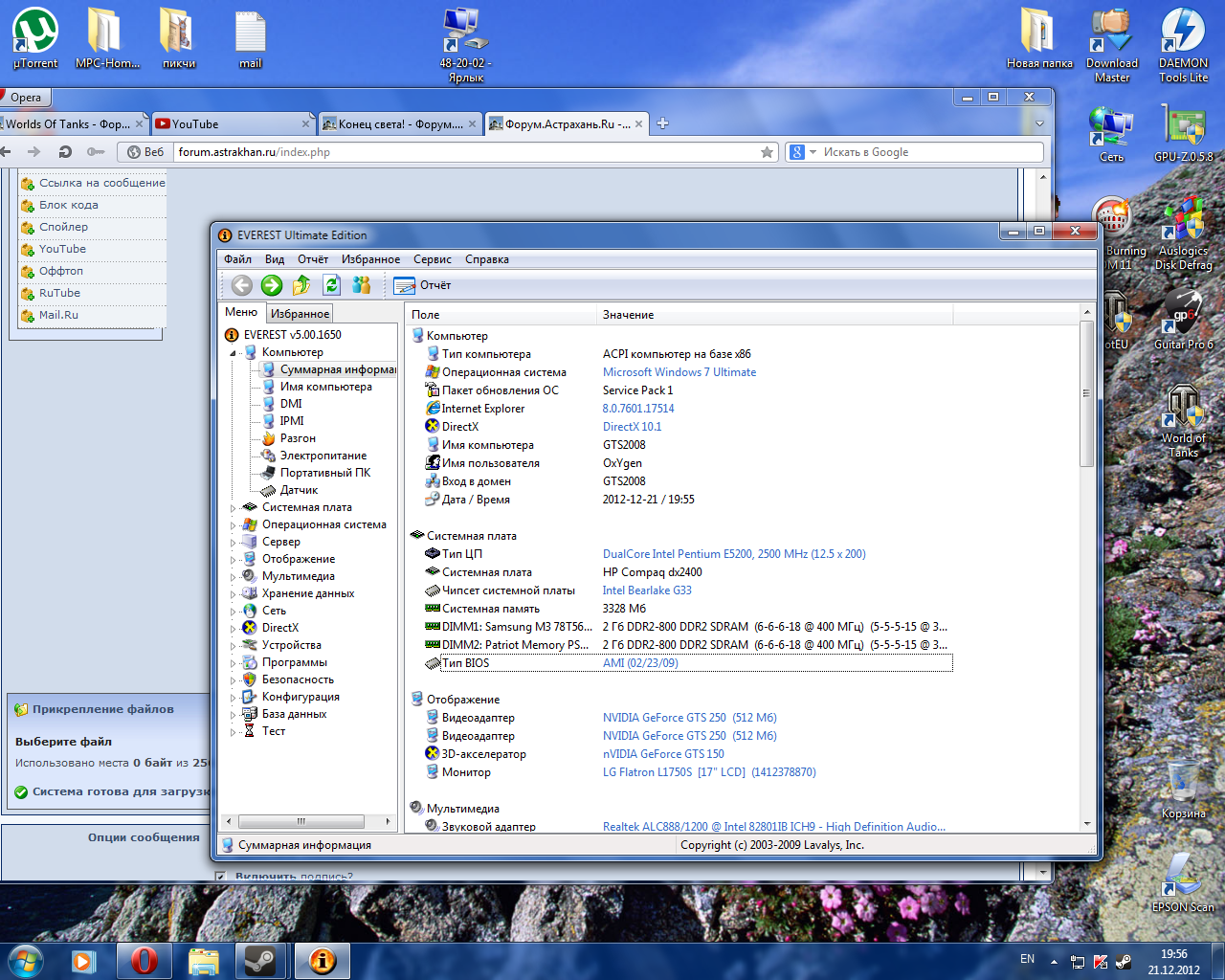Select Имя компьютера tree item

[x=325, y=387]
